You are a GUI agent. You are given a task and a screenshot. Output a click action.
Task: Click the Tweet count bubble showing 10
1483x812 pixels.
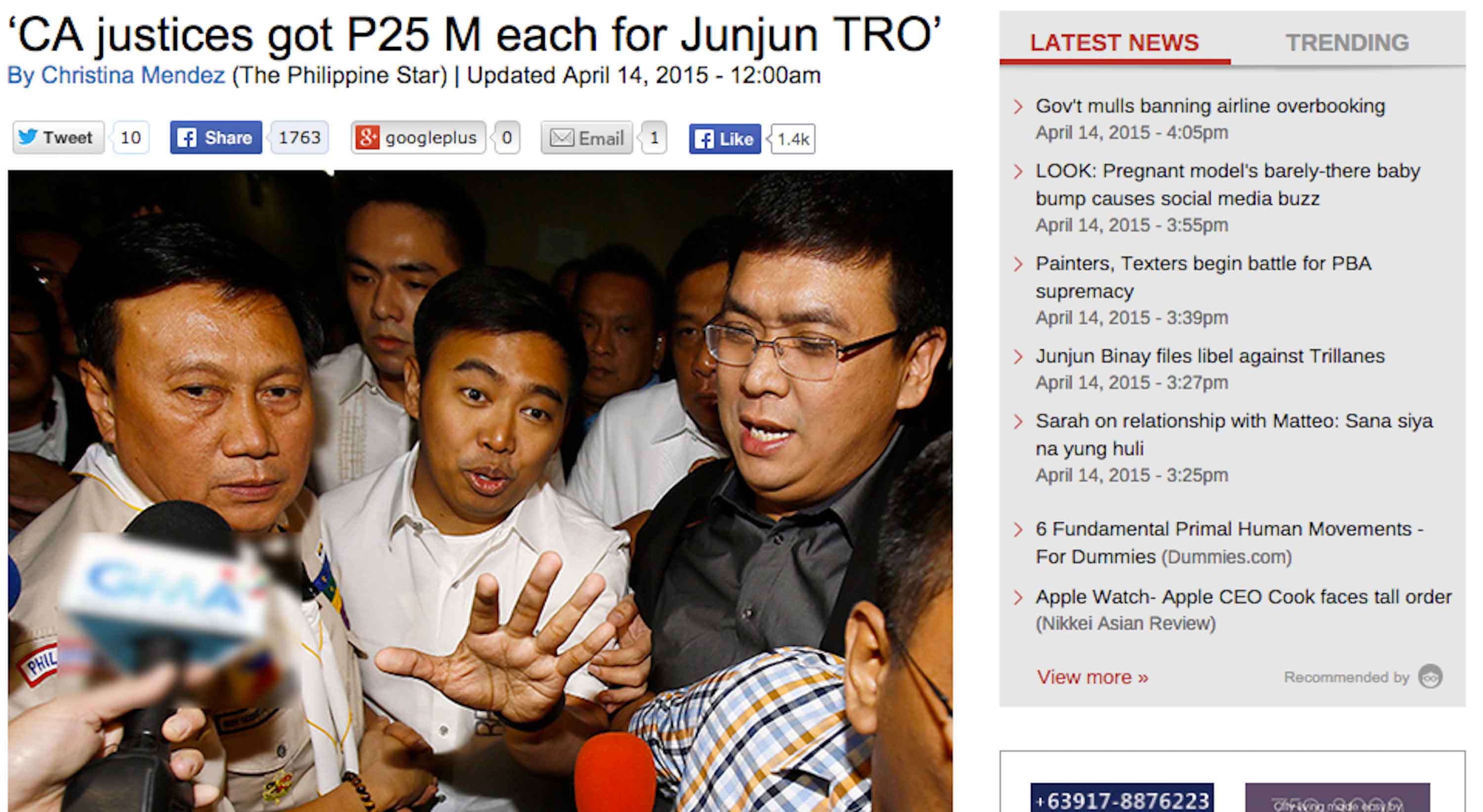(131, 137)
